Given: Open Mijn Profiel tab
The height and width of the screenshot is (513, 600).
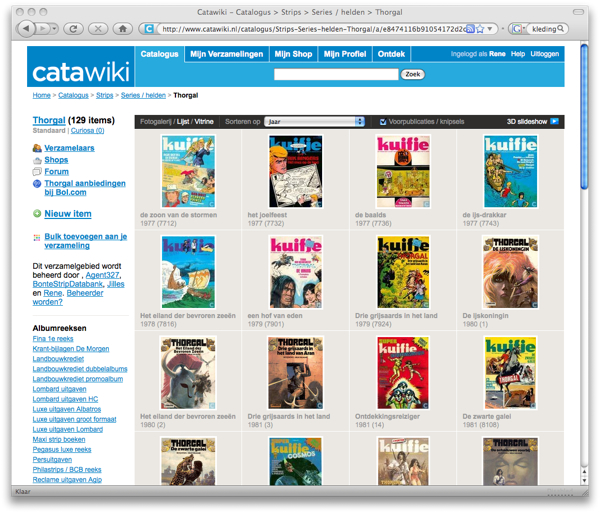Looking at the screenshot, I should 345,54.
